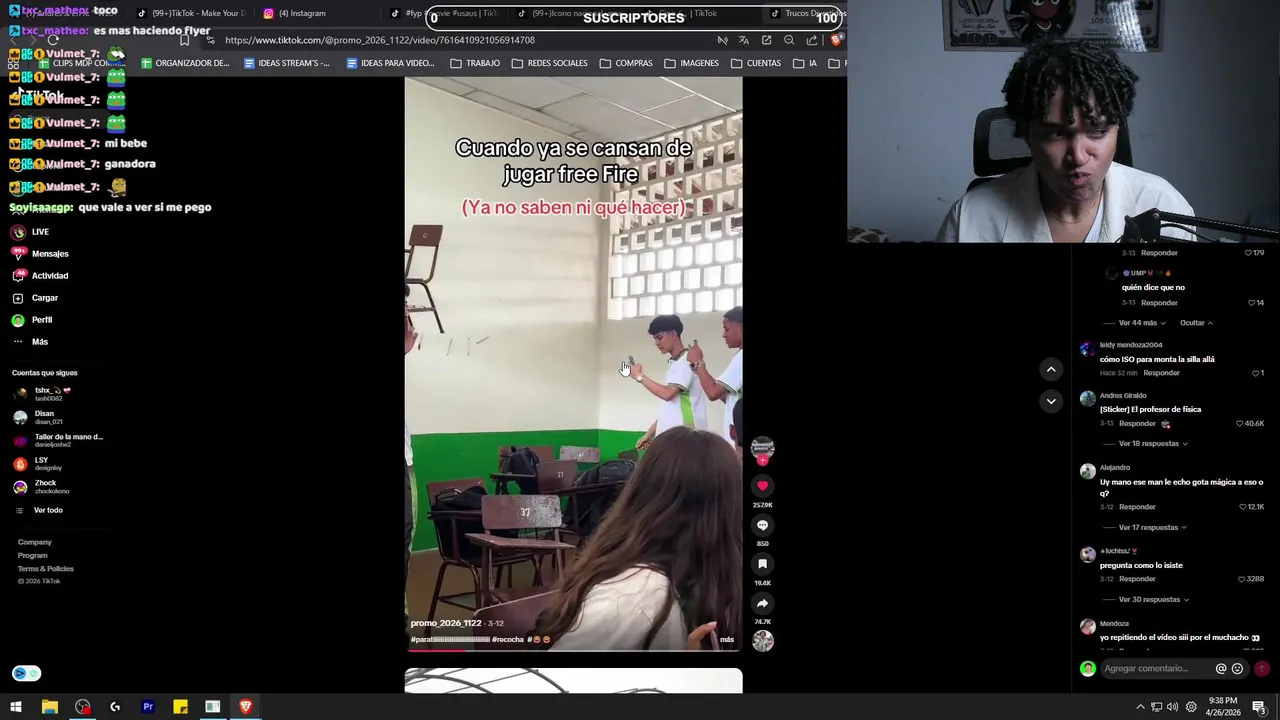Open followed account LSY

point(38,463)
